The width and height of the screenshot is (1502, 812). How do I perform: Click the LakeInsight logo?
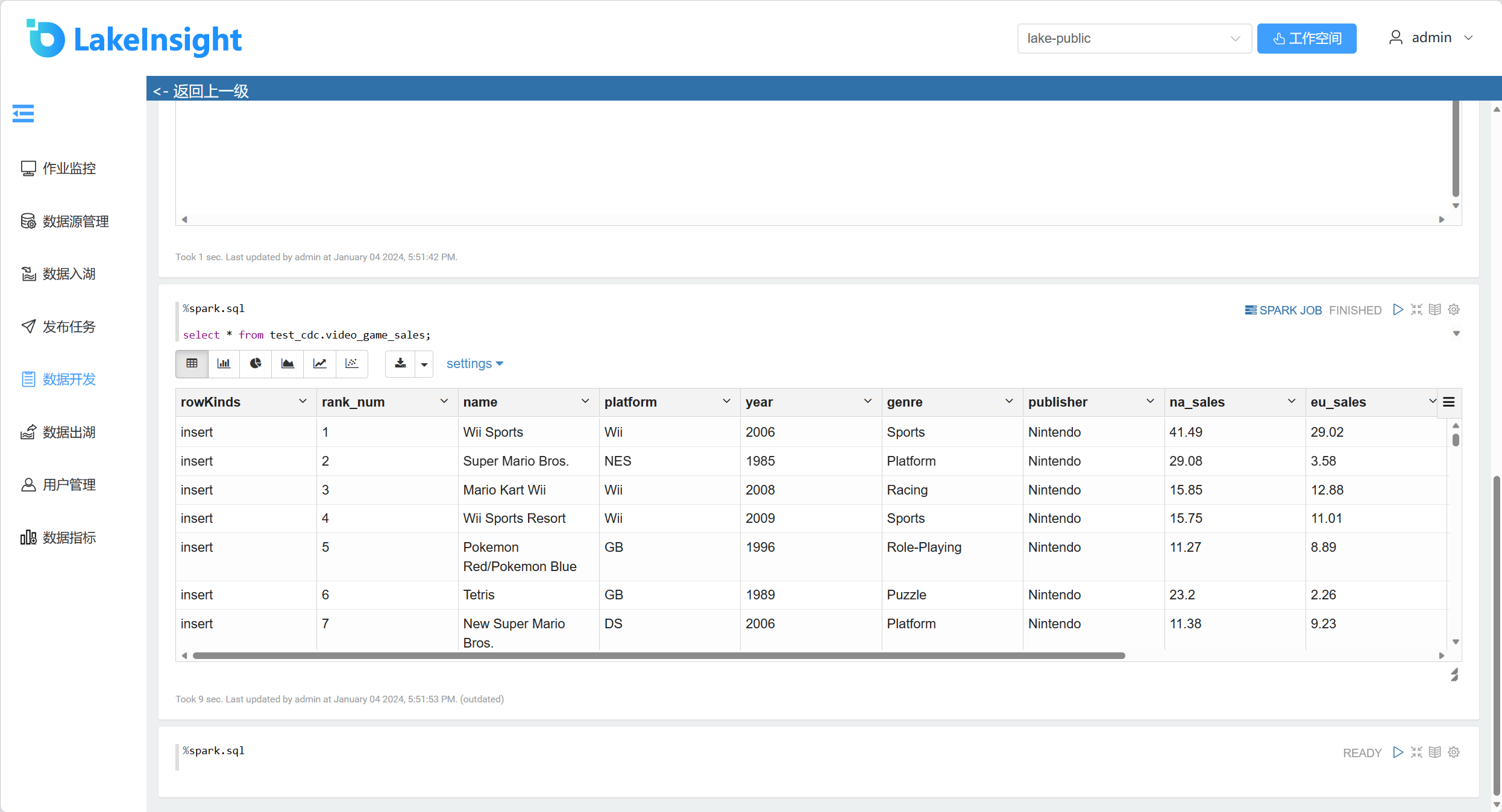pyautogui.click(x=134, y=39)
